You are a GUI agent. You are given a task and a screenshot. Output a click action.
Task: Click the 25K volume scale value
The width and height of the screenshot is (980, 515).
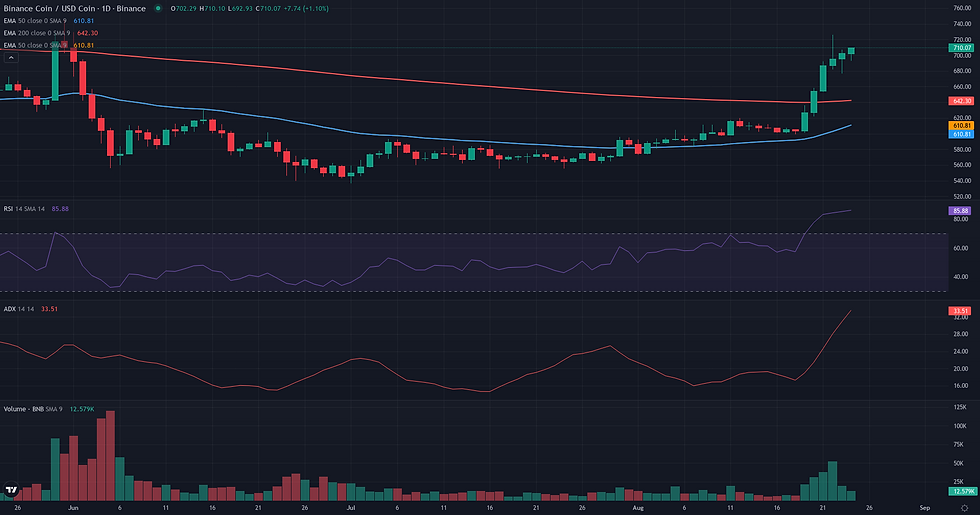[958, 482]
